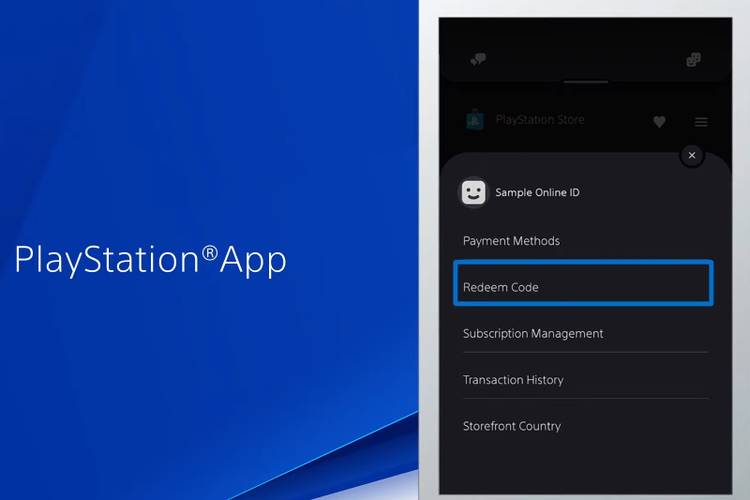Open Subscription Management
This screenshot has height=500, width=750.
click(x=533, y=333)
